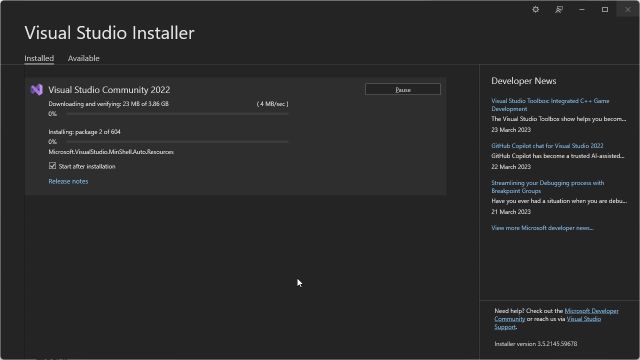
Task: Maximize the Visual Studio Installer window
Action: pyautogui.click(x=605, y=9)
